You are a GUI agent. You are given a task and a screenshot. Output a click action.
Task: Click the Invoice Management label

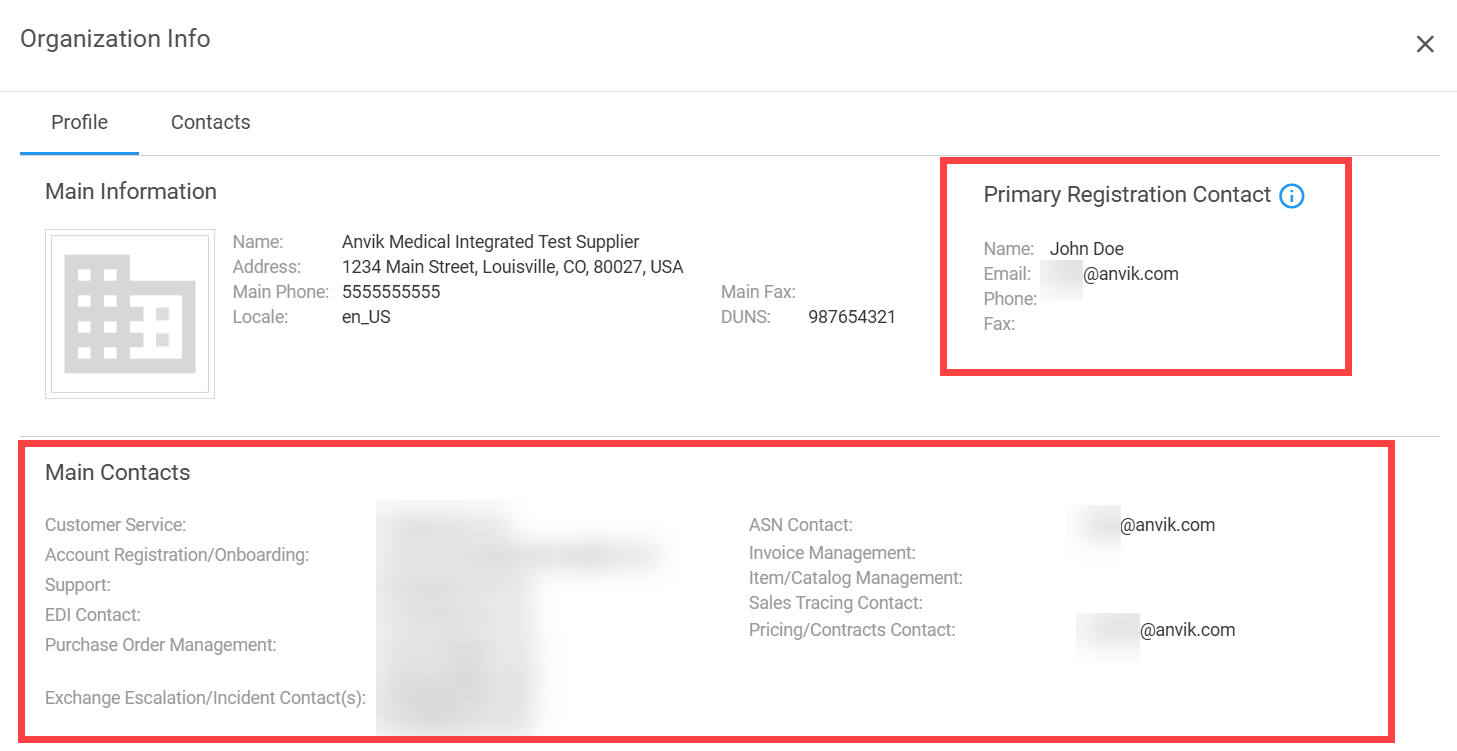click(832, 553)
